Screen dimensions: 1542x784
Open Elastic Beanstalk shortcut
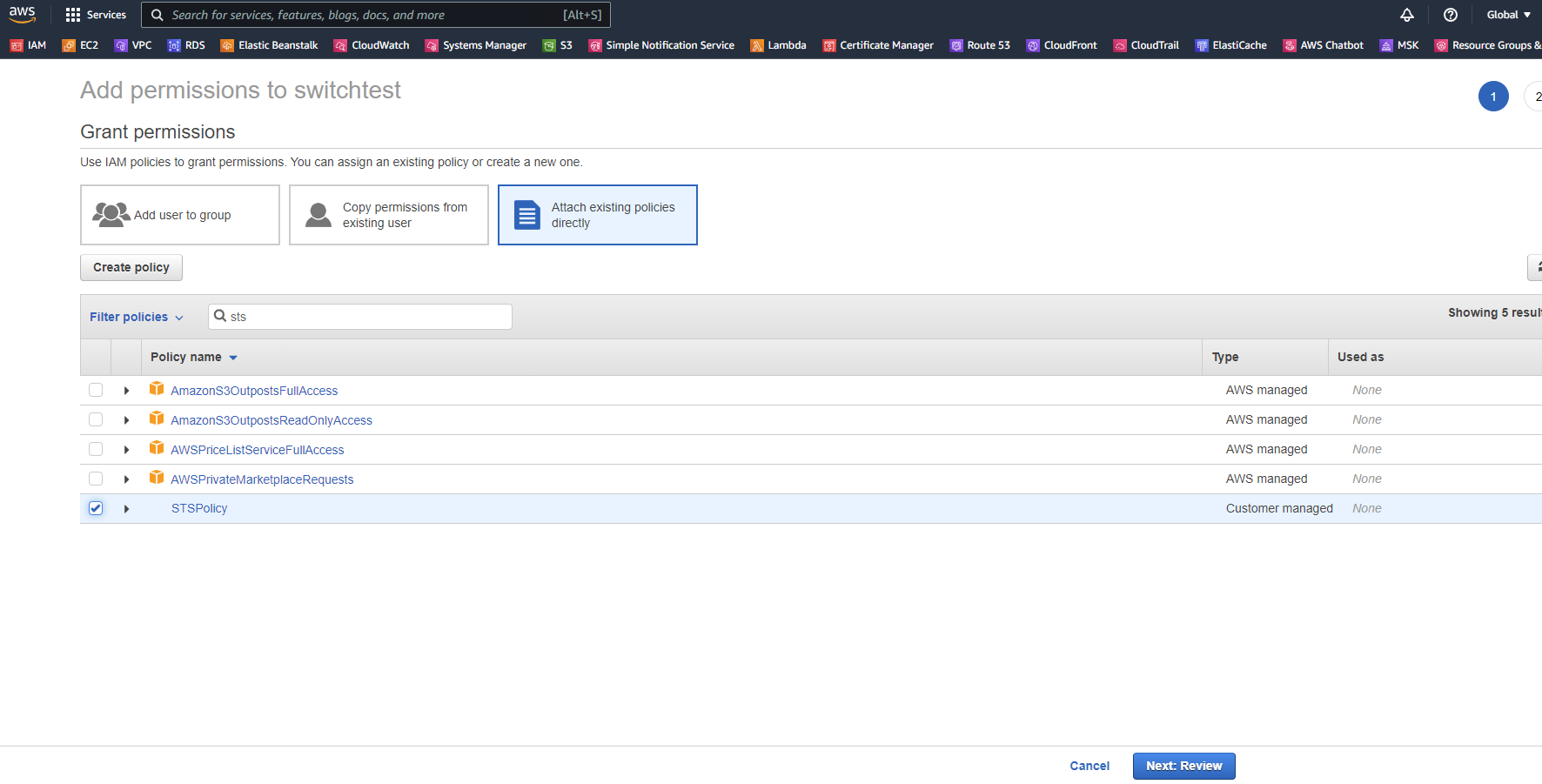(269, 45)
